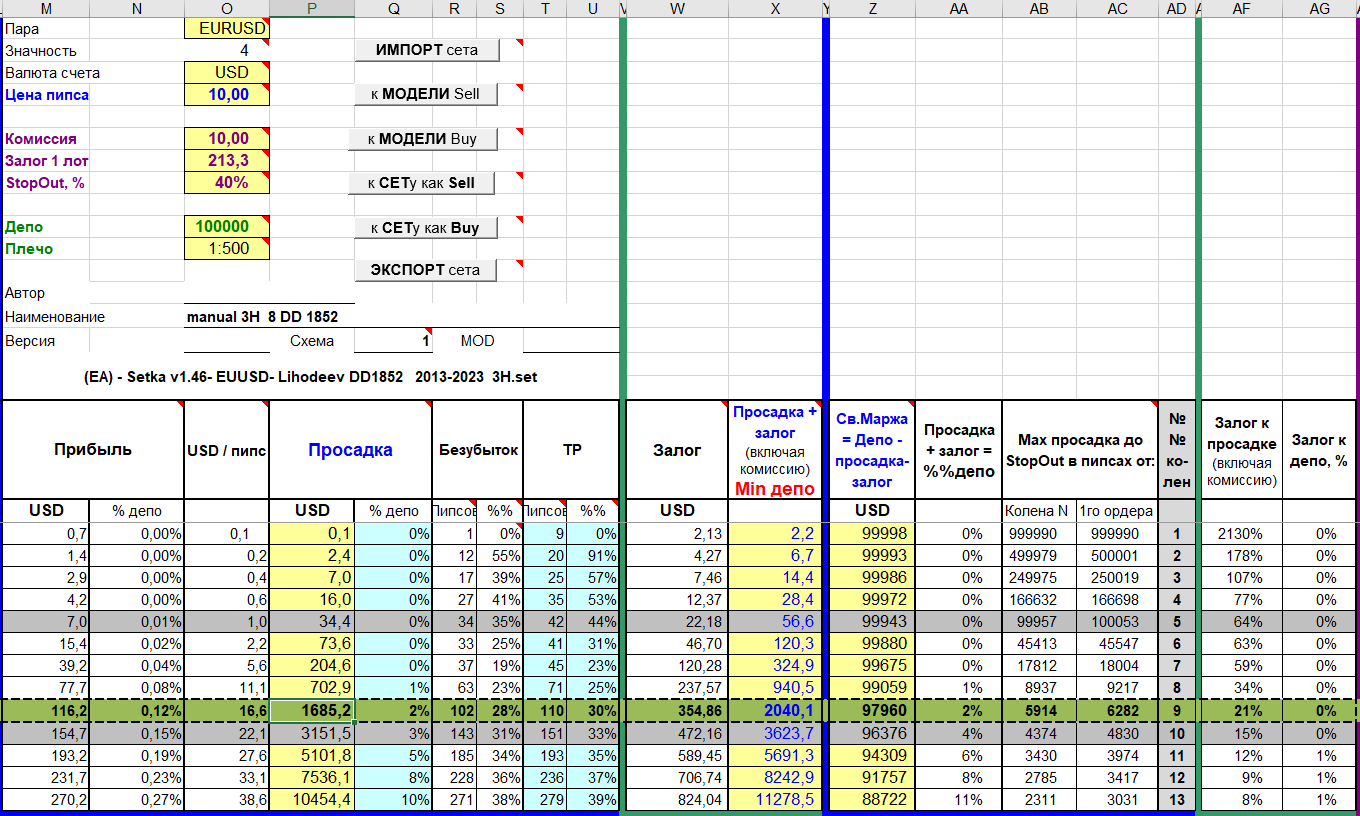Click the Max просадка до StopOut header

1079,450
